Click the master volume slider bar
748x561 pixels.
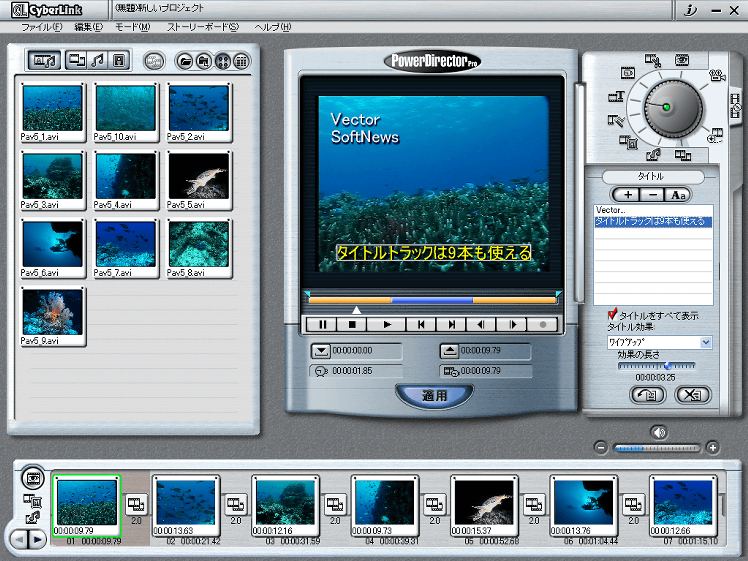(657, 448)
